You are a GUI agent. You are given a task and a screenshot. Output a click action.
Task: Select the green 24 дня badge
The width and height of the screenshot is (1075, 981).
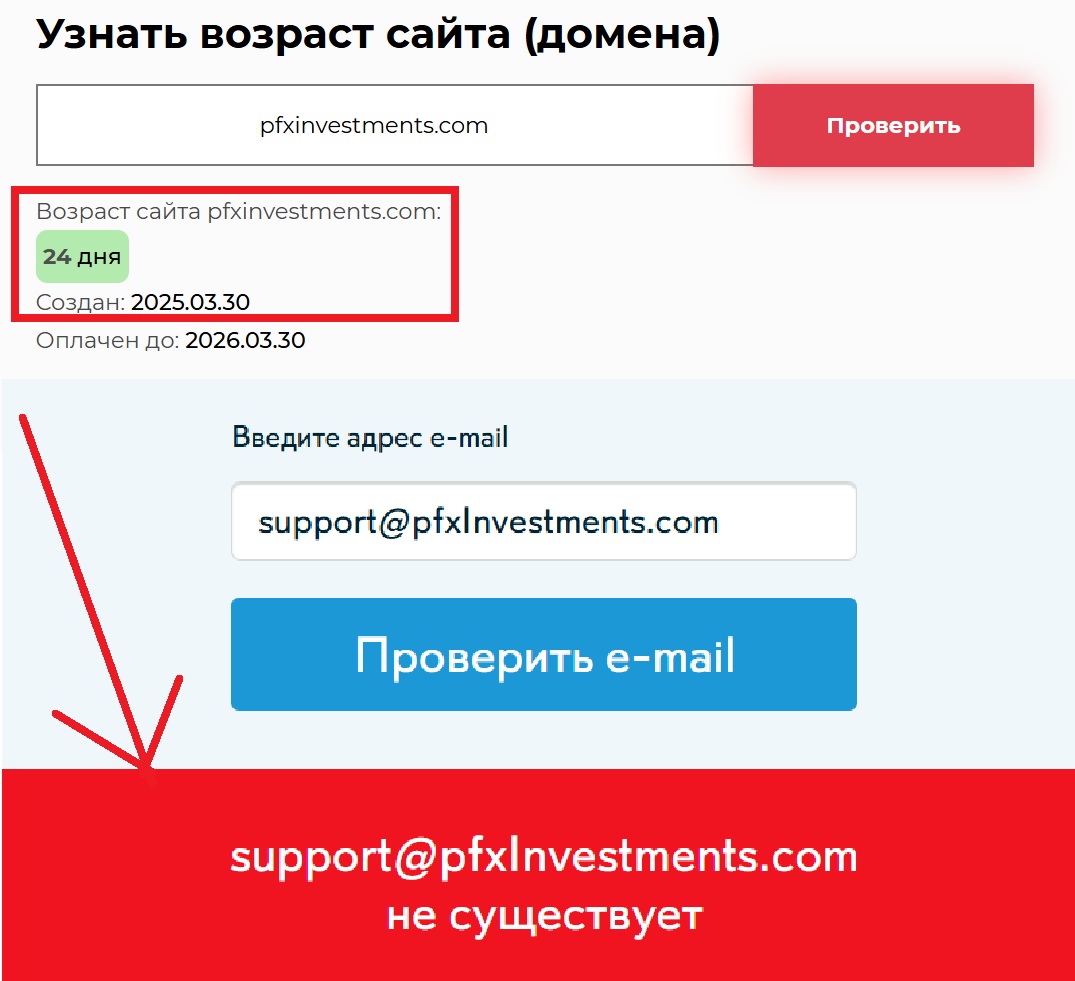(82, 256)
